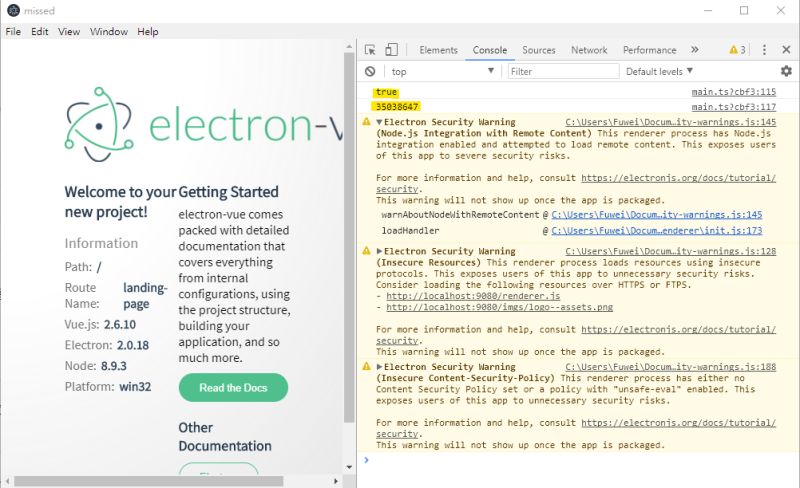The width and height of the screenshot is (800, 488).
Task: Switch to the Console tab
Action: [490, 50]
